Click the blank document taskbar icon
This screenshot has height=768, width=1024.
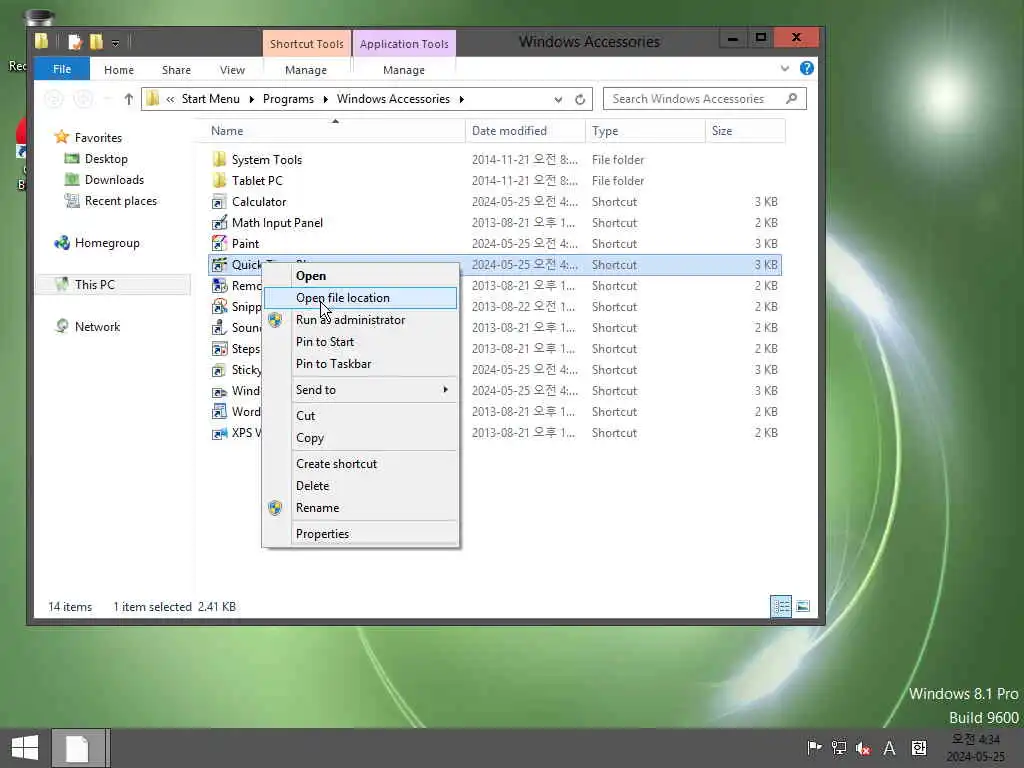(x=78, y=748)
